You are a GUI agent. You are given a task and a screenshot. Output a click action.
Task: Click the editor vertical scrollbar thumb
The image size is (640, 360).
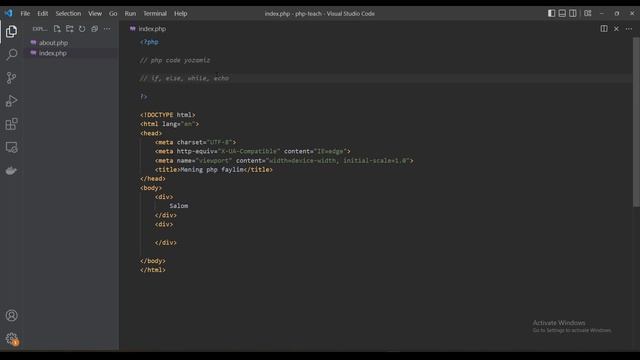click(636, 122)
